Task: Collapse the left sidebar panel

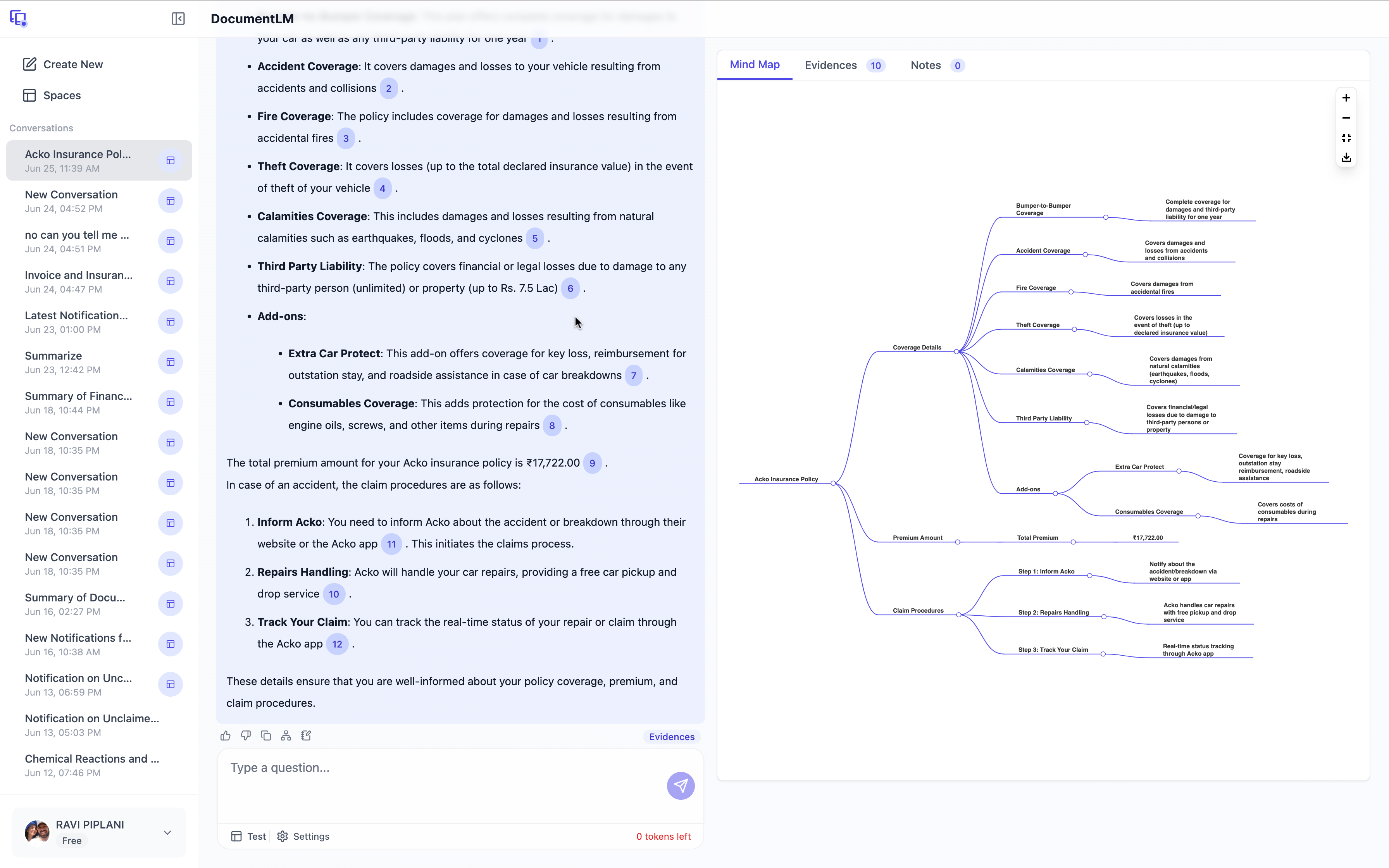Action: [178, 19]
